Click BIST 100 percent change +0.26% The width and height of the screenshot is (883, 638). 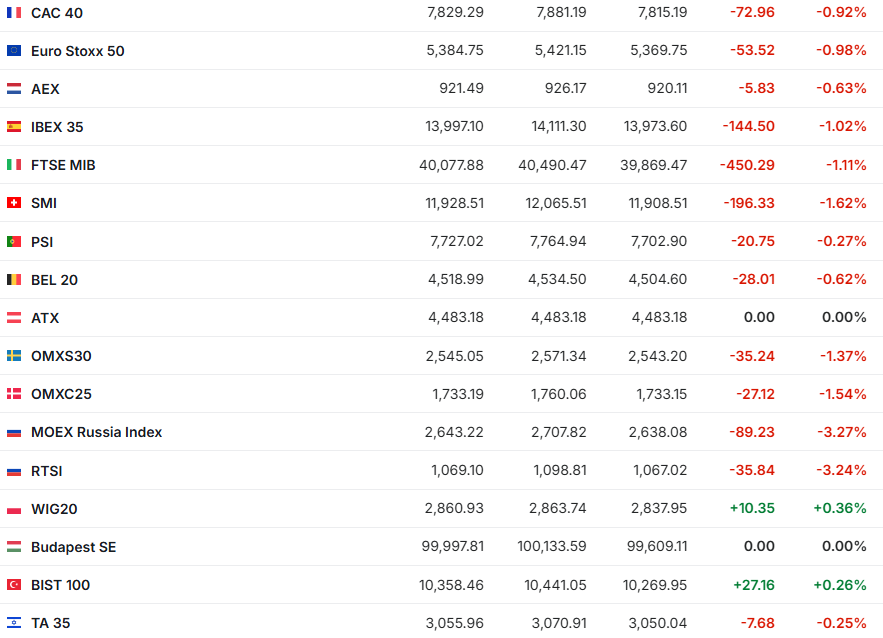coord(839,585)
